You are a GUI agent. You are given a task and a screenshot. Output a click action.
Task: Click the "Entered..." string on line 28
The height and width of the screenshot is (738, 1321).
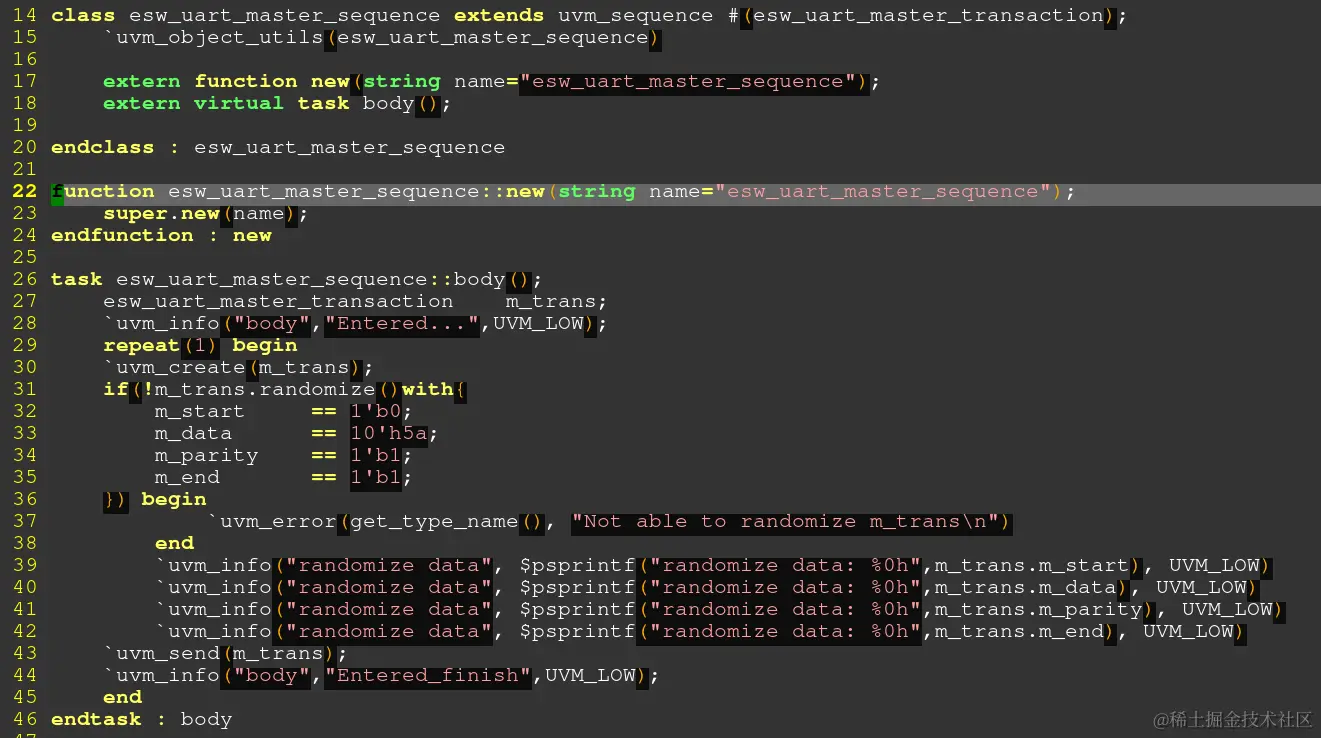[x=402, y=324]
